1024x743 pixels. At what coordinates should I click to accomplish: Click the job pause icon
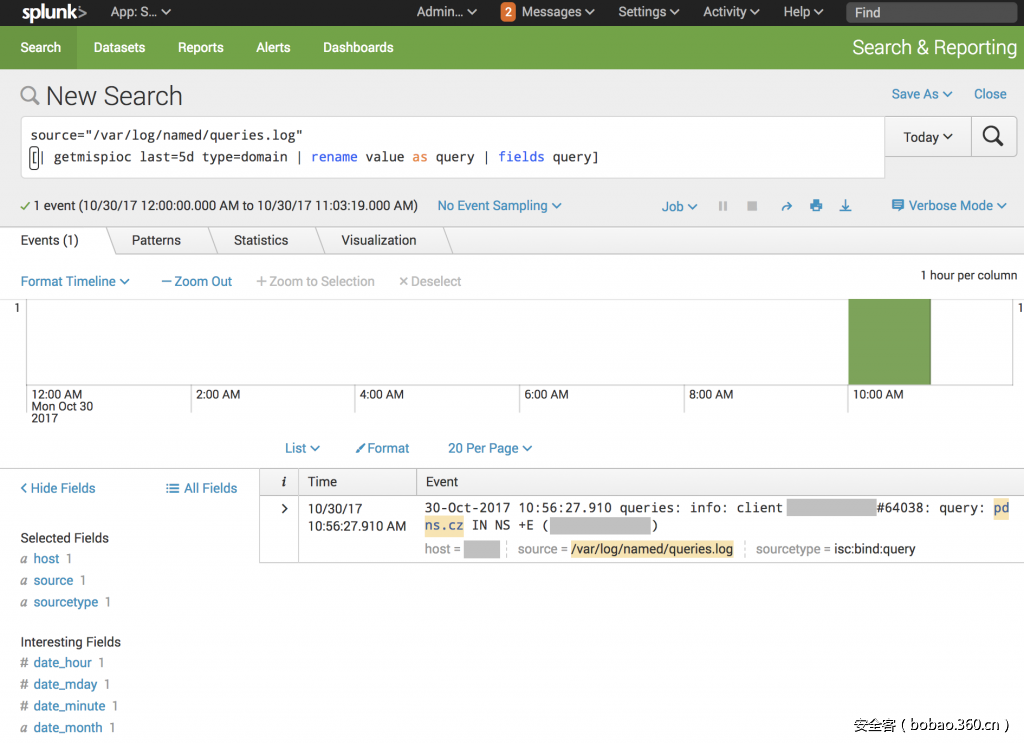point(722,206)
